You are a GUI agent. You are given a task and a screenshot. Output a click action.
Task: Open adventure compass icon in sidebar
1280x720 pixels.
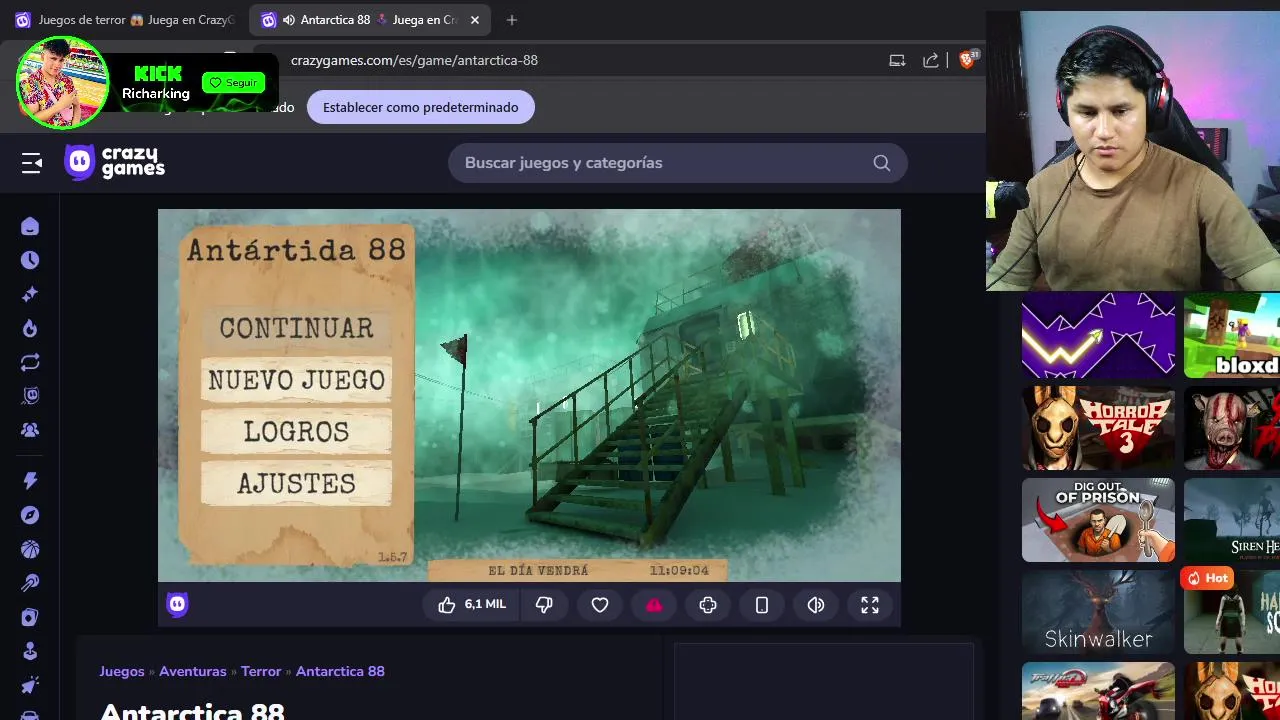30,515
